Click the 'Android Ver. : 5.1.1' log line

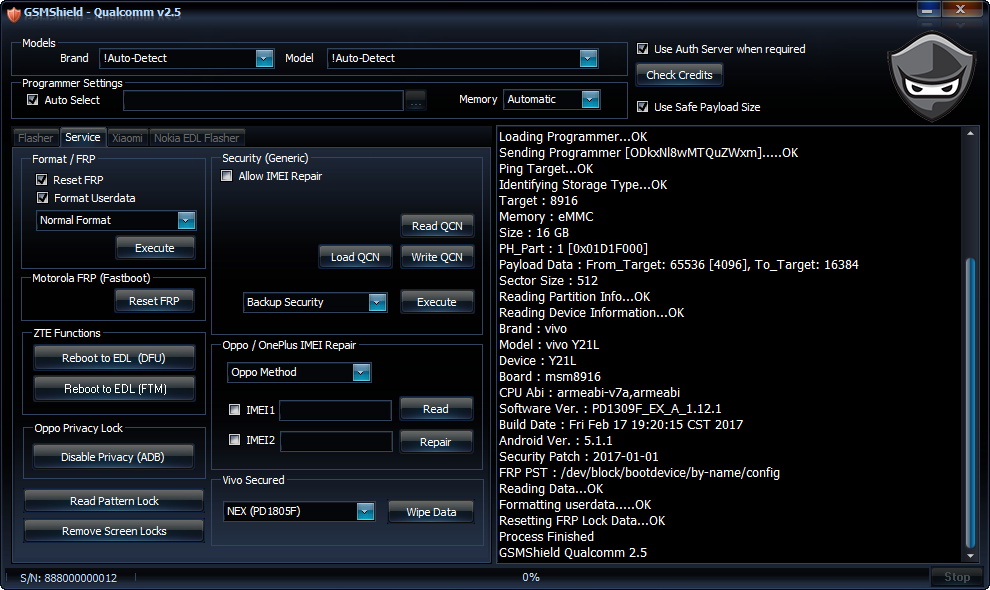pos(556,441)
